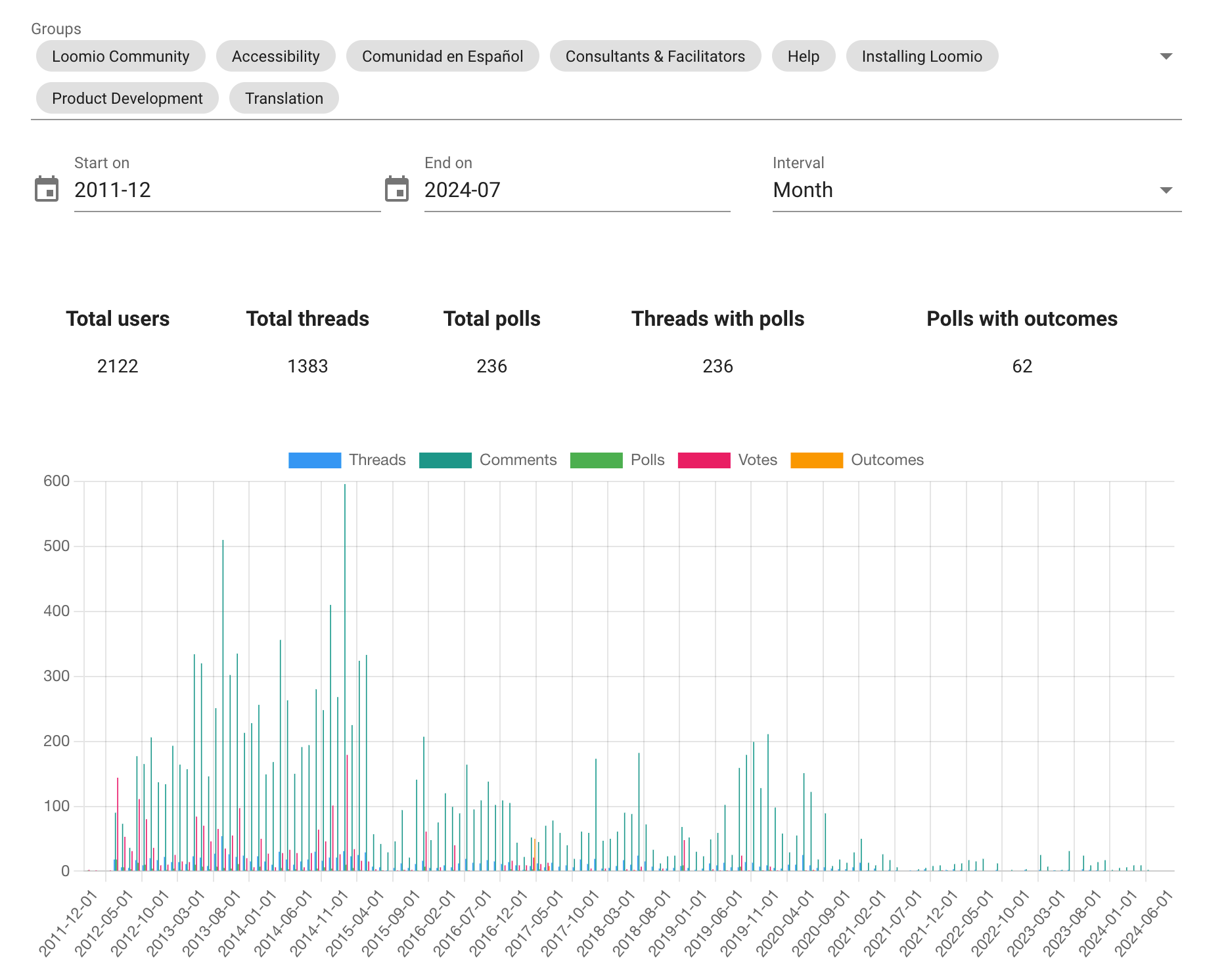Screen dimensions: 1205x980
Task: Toggle Polls series in chart legend
Action: pos(617,460)
